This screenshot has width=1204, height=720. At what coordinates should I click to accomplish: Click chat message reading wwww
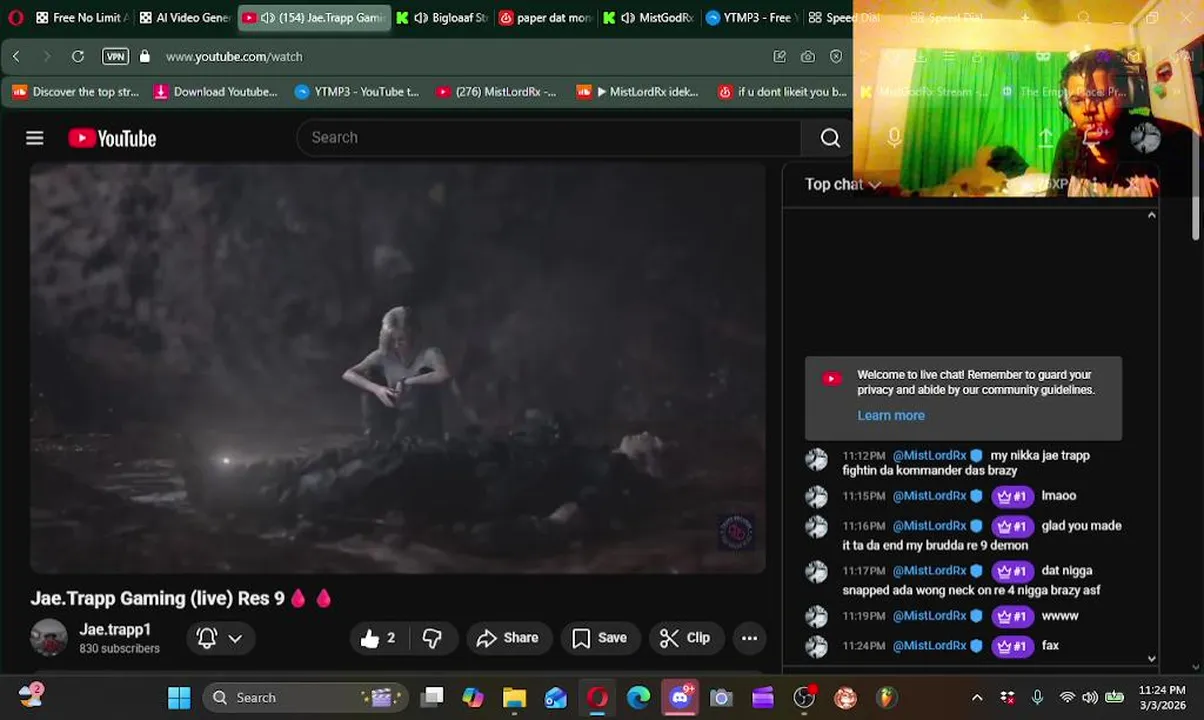1060,616
